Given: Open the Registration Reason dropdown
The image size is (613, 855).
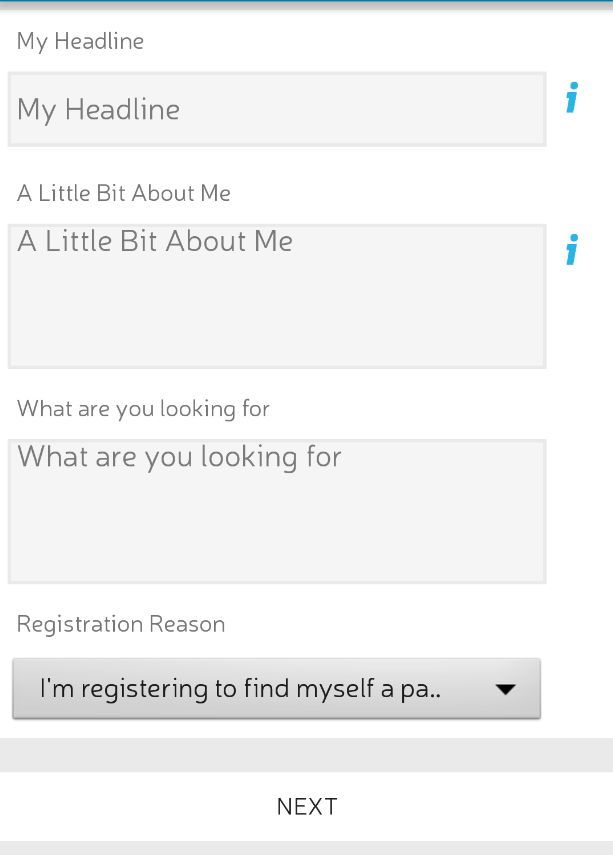Looking at the screenshot, I should click(x=276, y=688).
